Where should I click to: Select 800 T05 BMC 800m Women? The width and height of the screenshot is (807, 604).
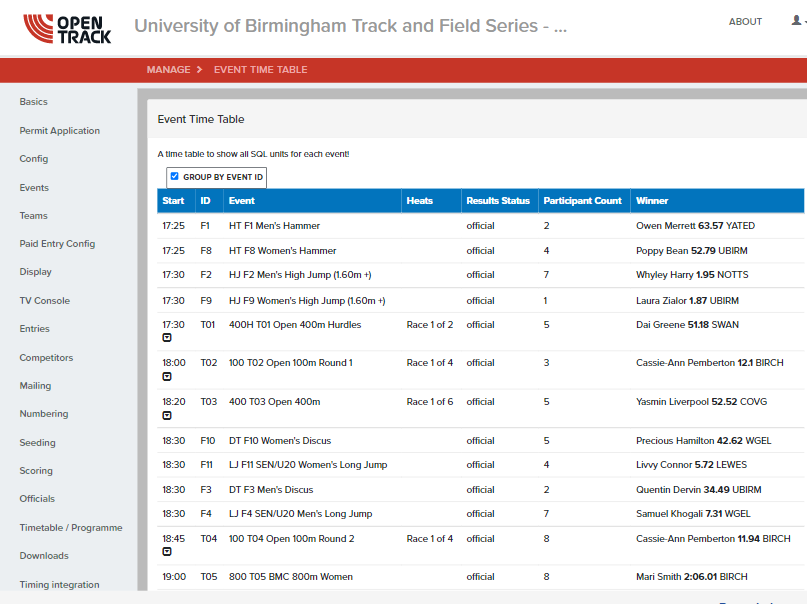[291, 577]
